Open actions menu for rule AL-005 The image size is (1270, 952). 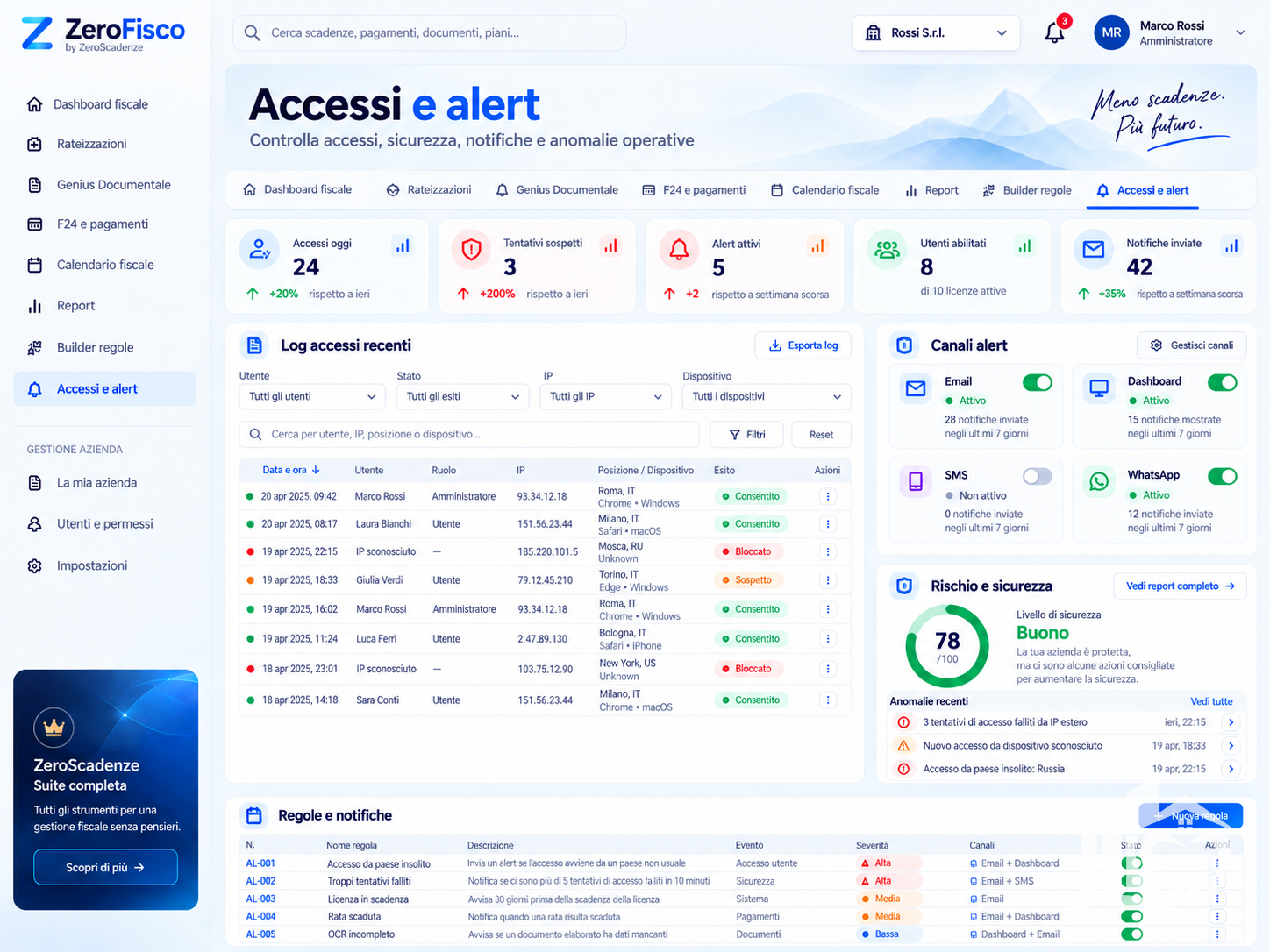[x=1216, y=934]
